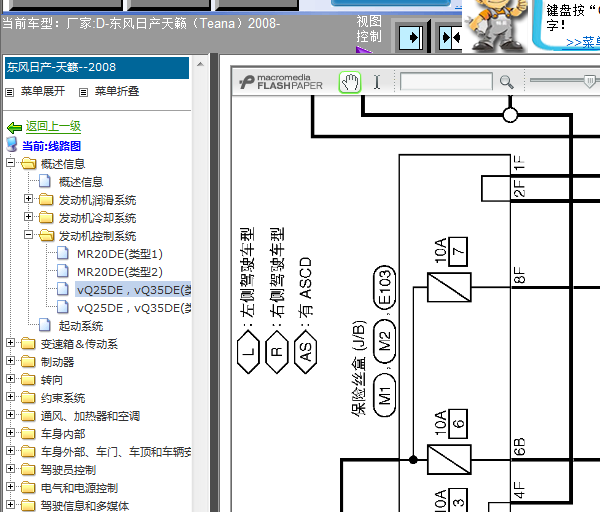Viewport: 600px width, 512px height.
Task: Click the 约束系统 folder icon
Action: (x=28, y=398)
